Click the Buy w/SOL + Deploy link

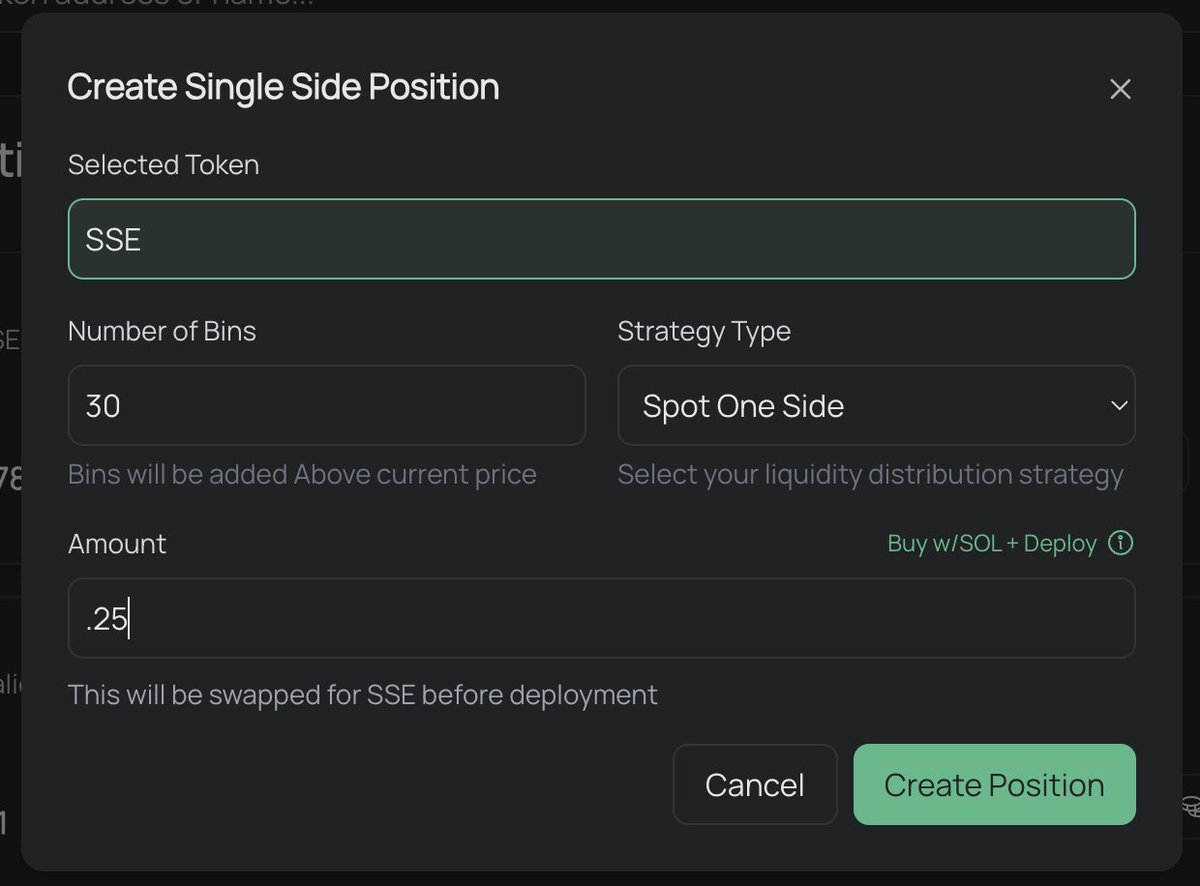[x=991, y=543]
